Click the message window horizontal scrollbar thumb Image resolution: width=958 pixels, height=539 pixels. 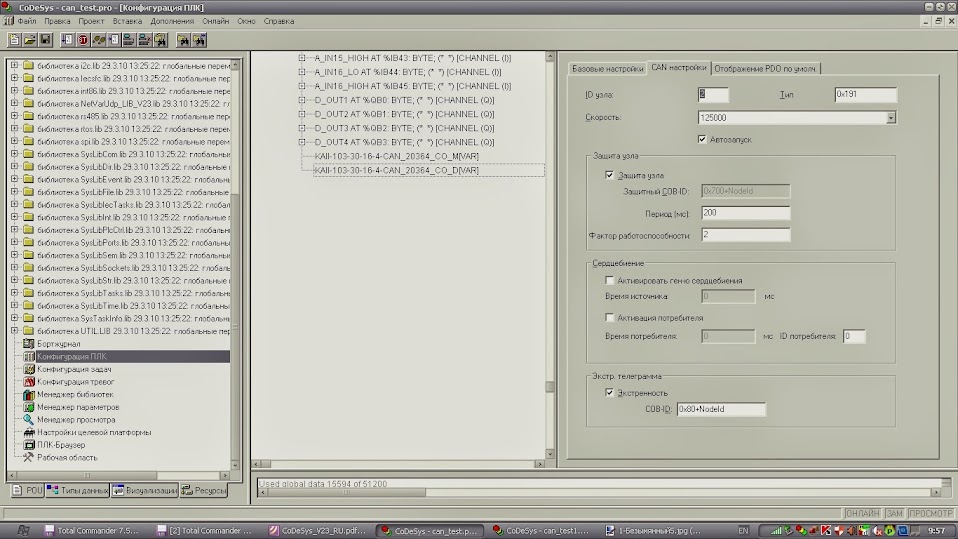347,493
